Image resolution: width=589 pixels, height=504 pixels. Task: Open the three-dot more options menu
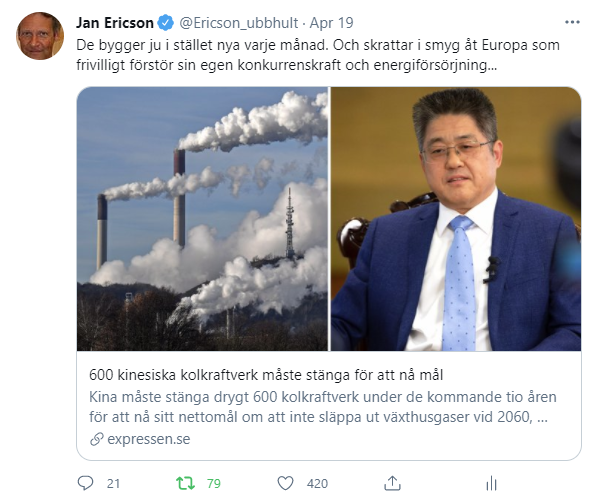coord(572,22)
